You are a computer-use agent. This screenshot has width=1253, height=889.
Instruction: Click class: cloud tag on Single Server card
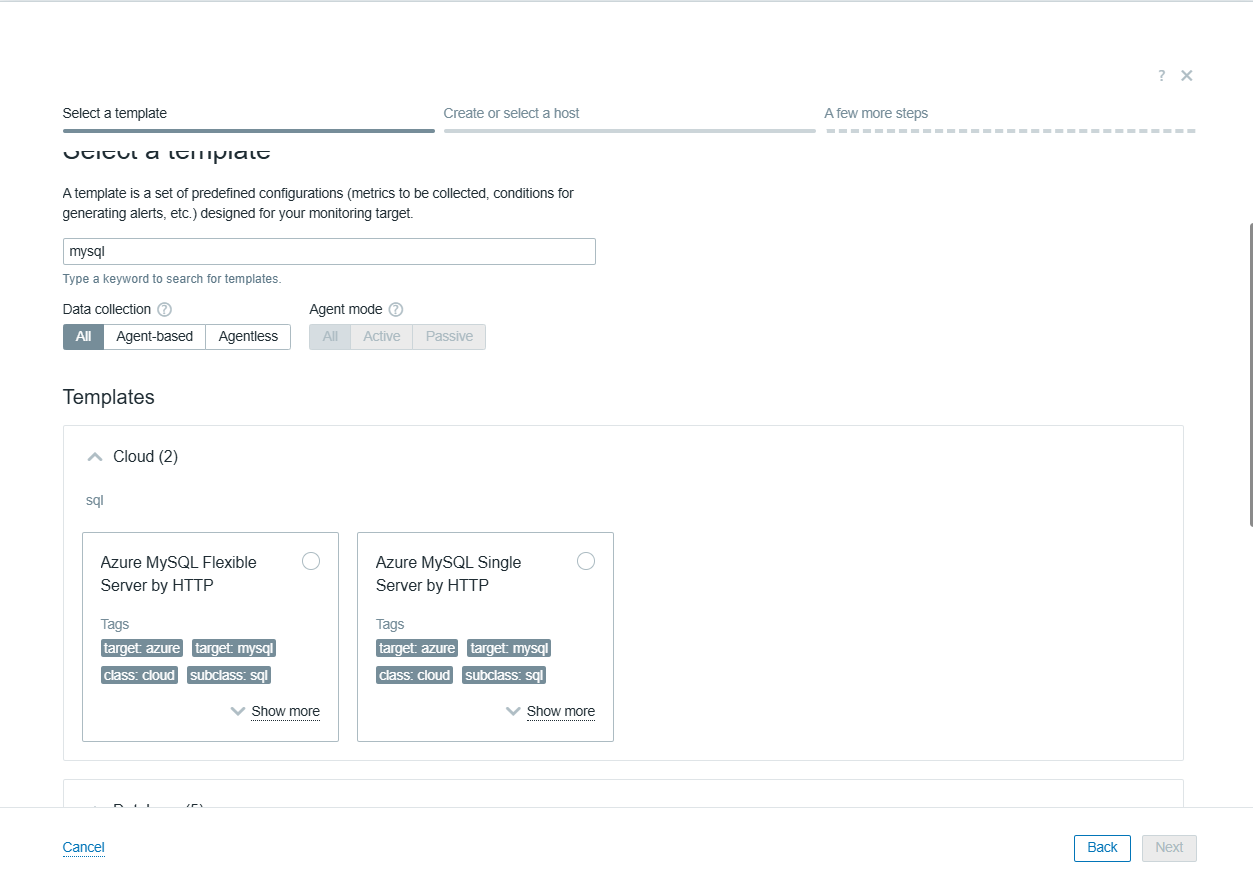tap(414, 676)
